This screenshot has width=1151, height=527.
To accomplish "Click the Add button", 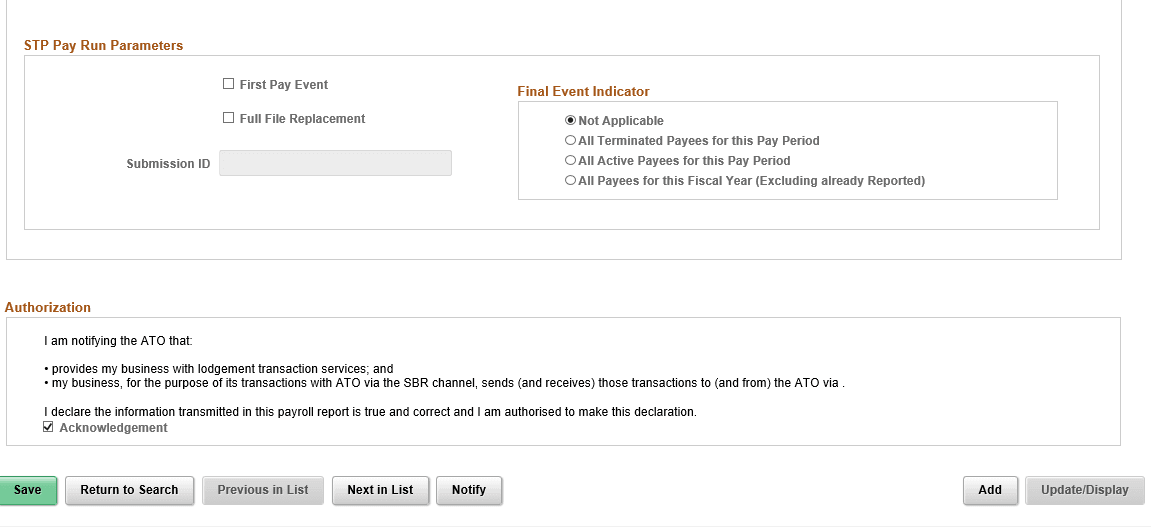I will click(x=990, y=490).
